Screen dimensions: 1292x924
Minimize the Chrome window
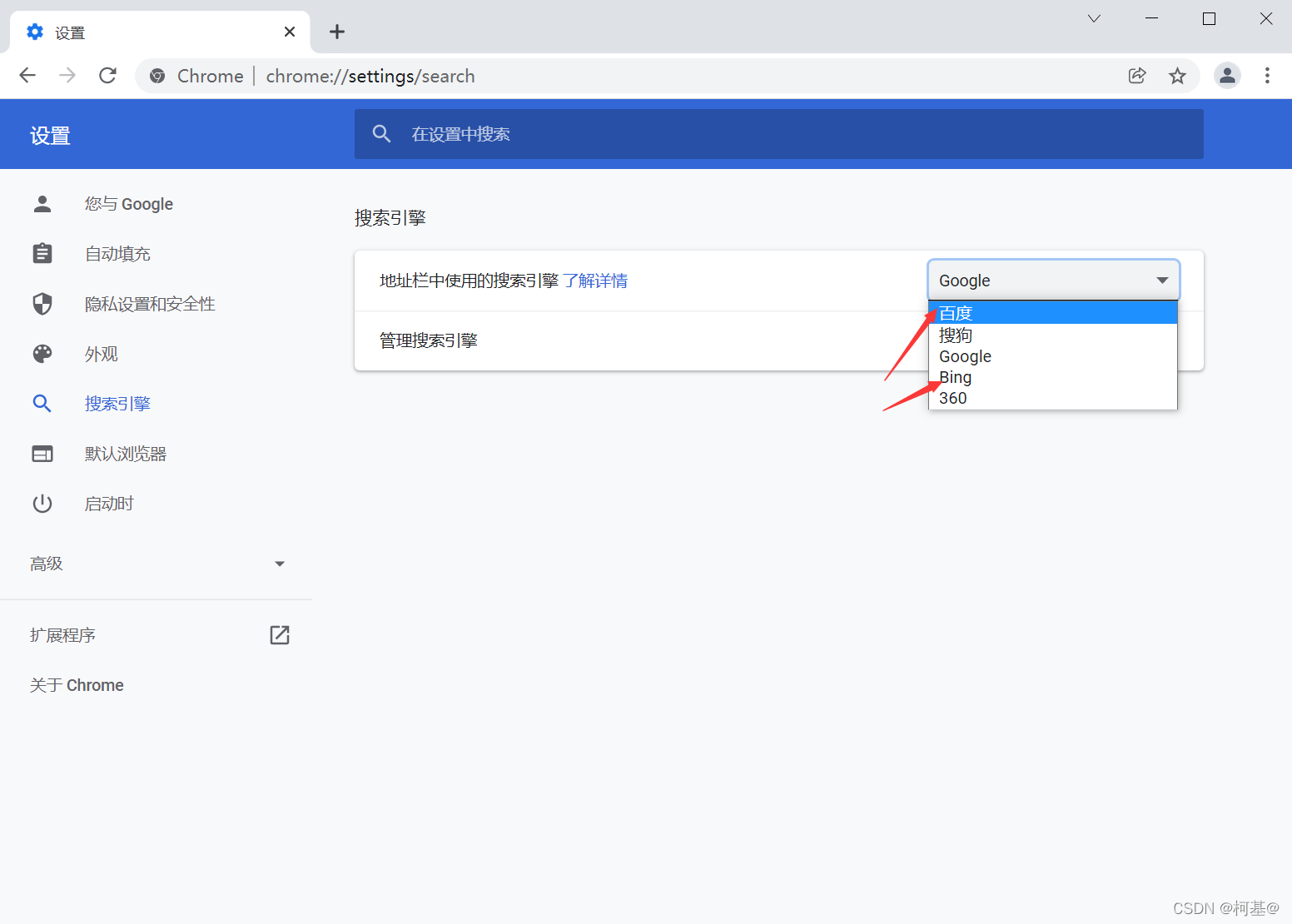(x=1151, y=18)
